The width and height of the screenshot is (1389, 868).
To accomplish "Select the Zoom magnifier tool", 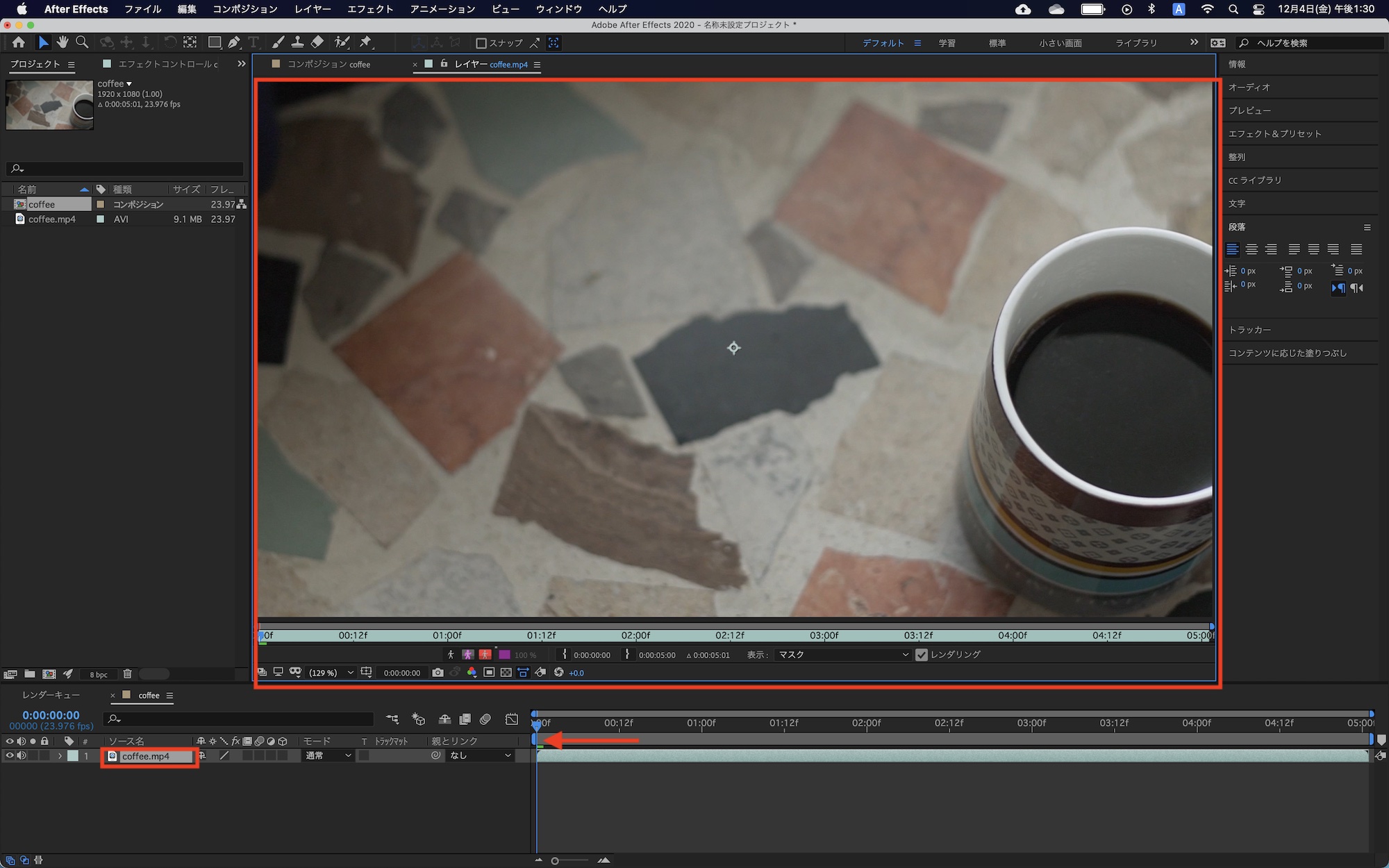I will (x=82, y=42).
